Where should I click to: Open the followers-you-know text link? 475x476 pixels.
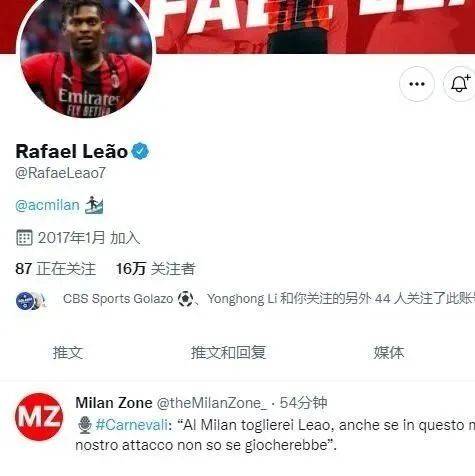pyautogui.click(x=268, y=299)
